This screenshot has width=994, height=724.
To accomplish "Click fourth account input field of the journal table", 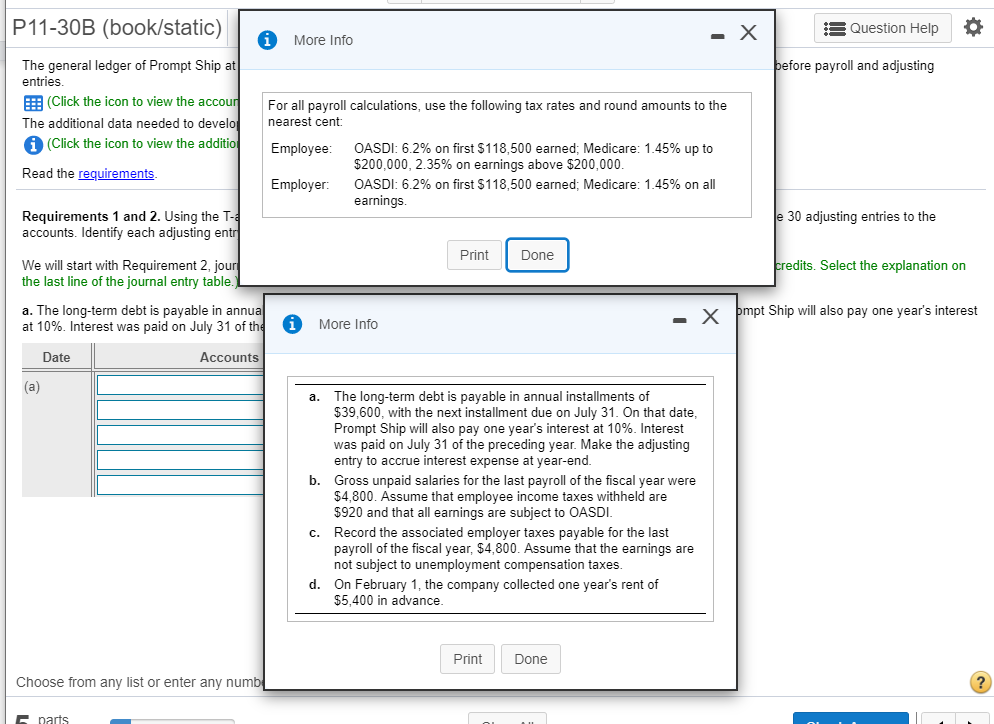I will point(181,460).
